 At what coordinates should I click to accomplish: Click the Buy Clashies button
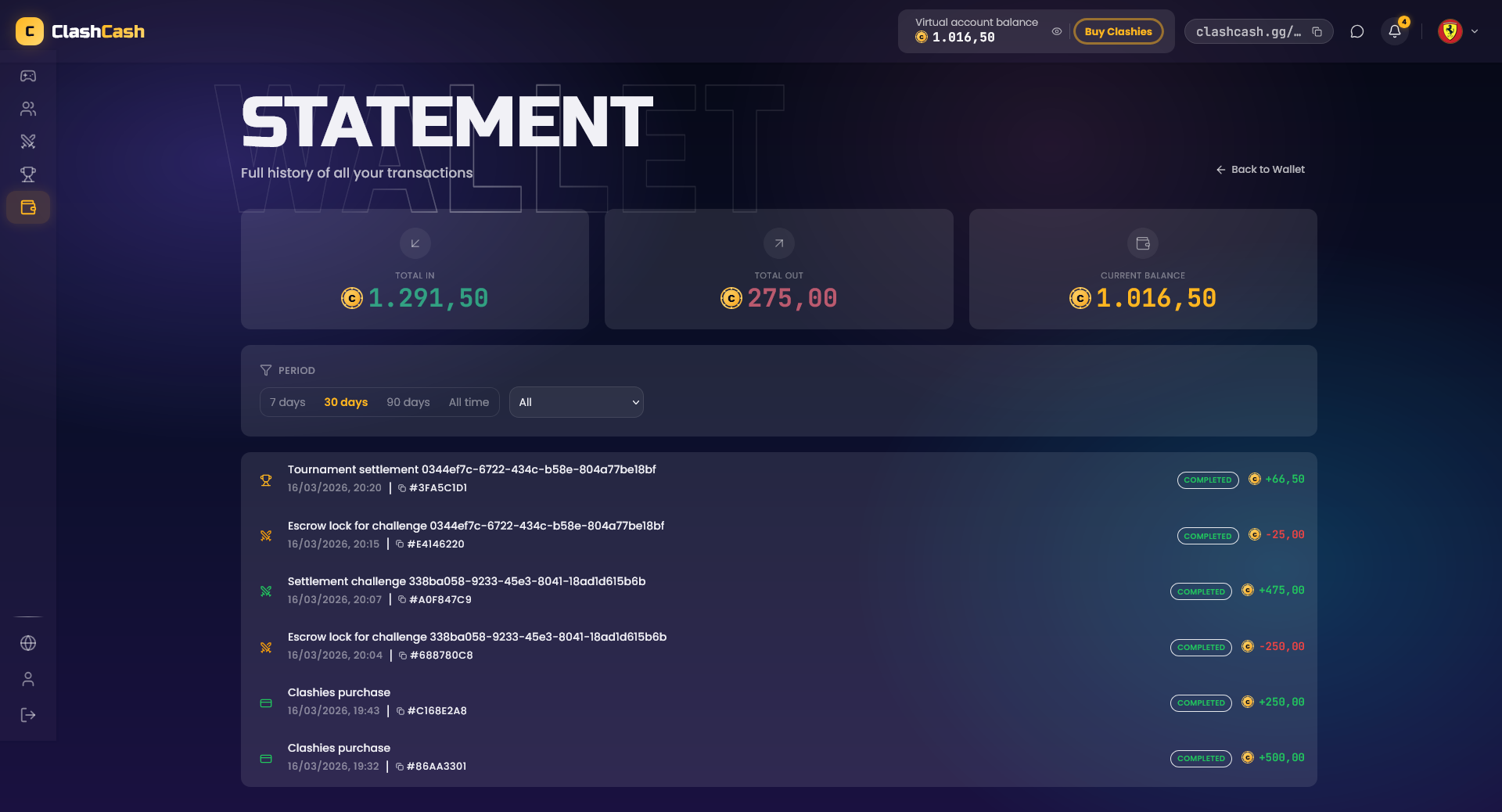(1119, 31)
